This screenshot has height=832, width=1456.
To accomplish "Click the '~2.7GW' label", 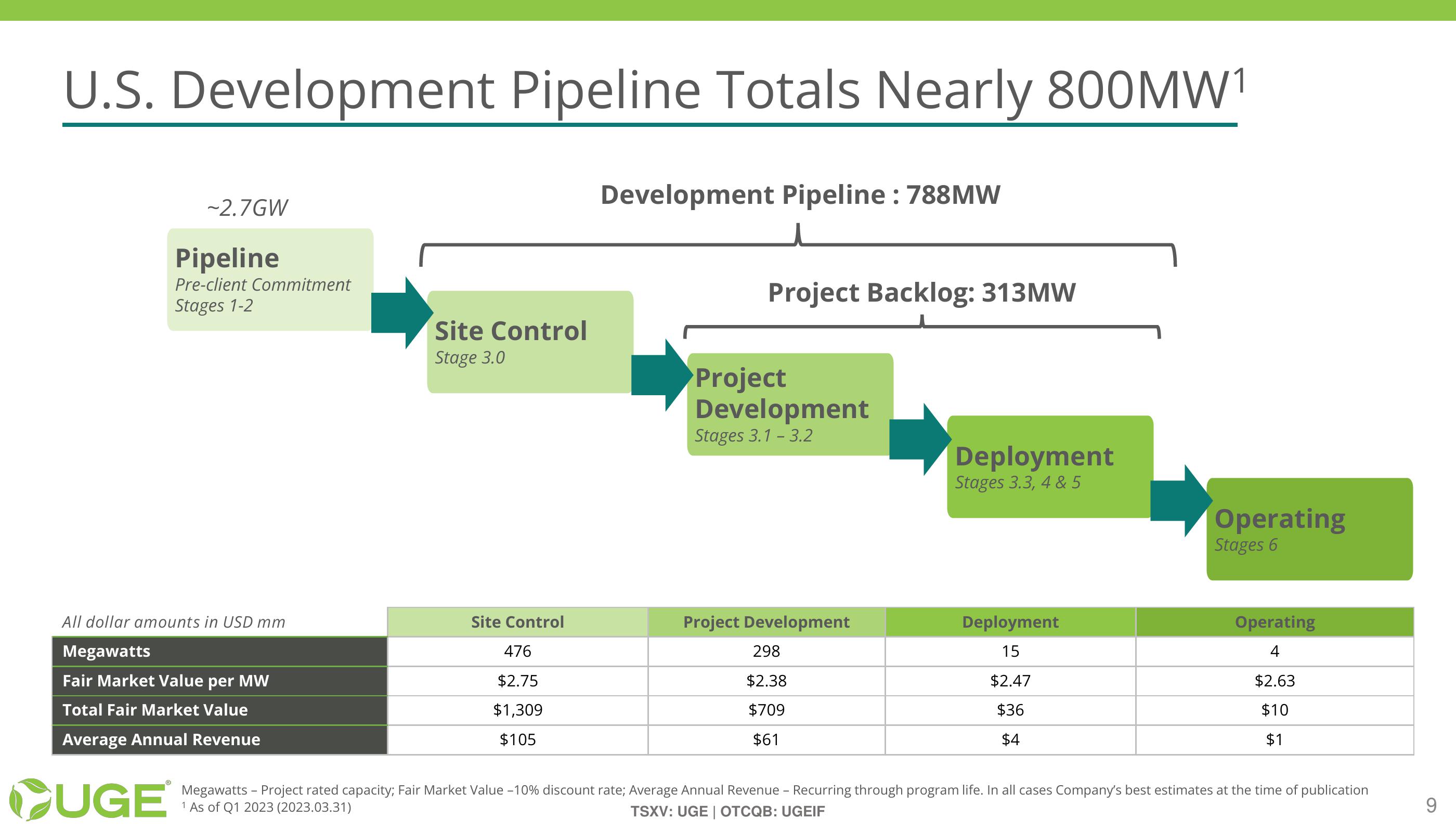I will pos(247,208).
